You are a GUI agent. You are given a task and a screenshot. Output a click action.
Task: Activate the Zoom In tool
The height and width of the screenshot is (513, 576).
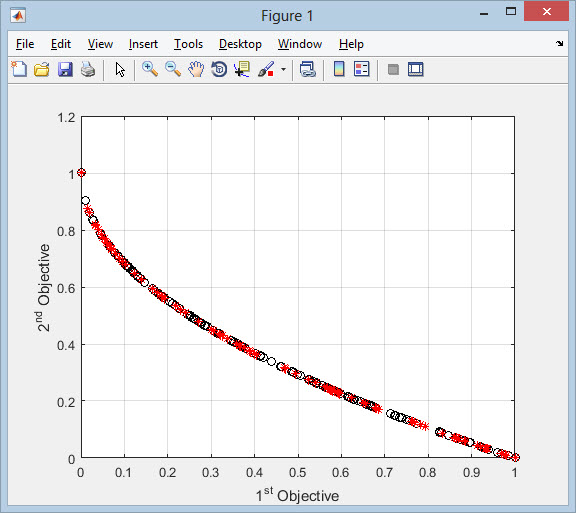(150, 69)
